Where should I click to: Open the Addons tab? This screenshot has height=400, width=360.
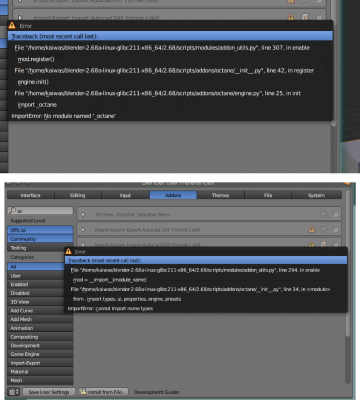point(173,195)
